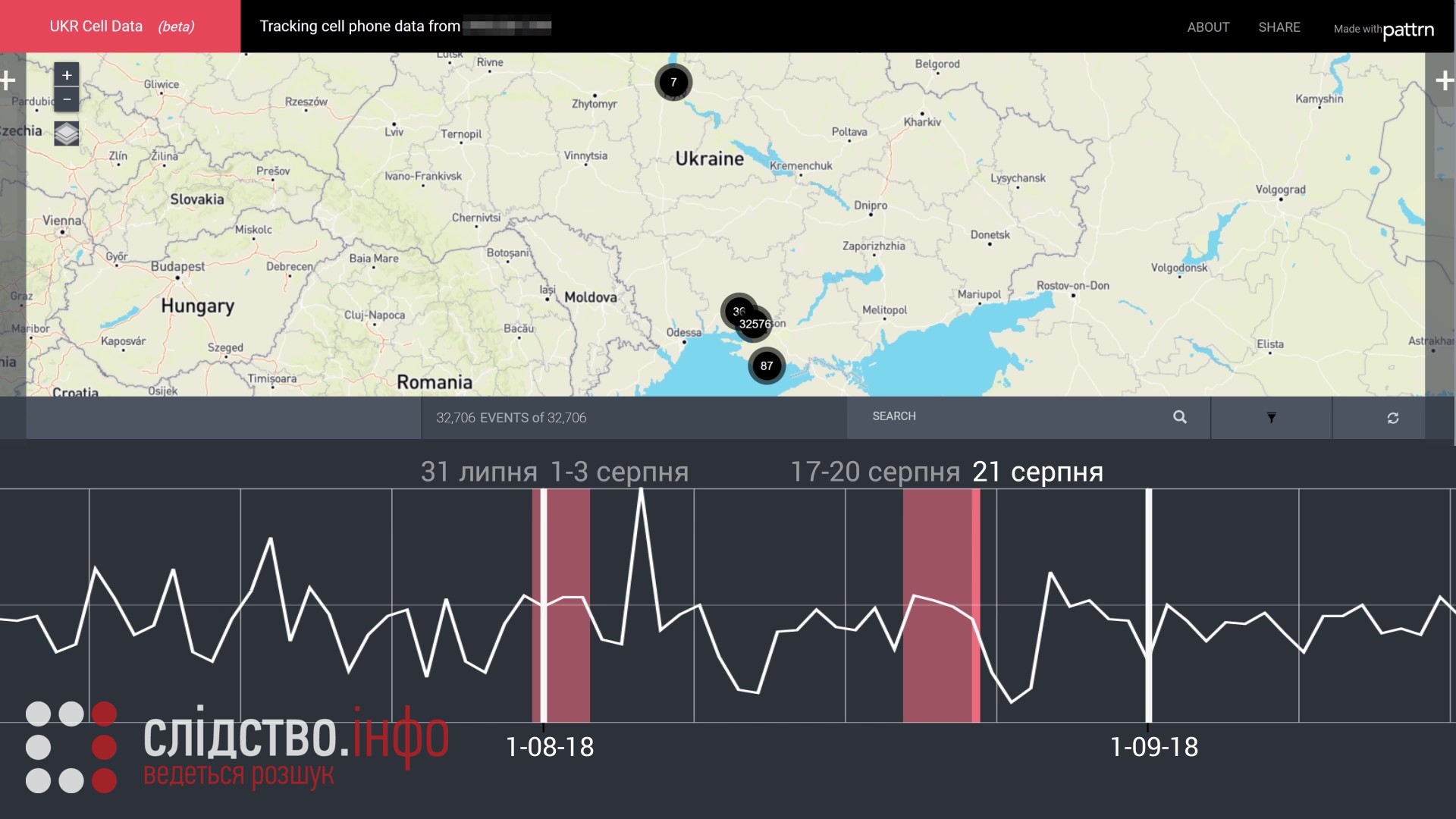The width and height of the screenshot is (1456, 819).
Task: Click the UKR Cell Data title
Action: 121,27
